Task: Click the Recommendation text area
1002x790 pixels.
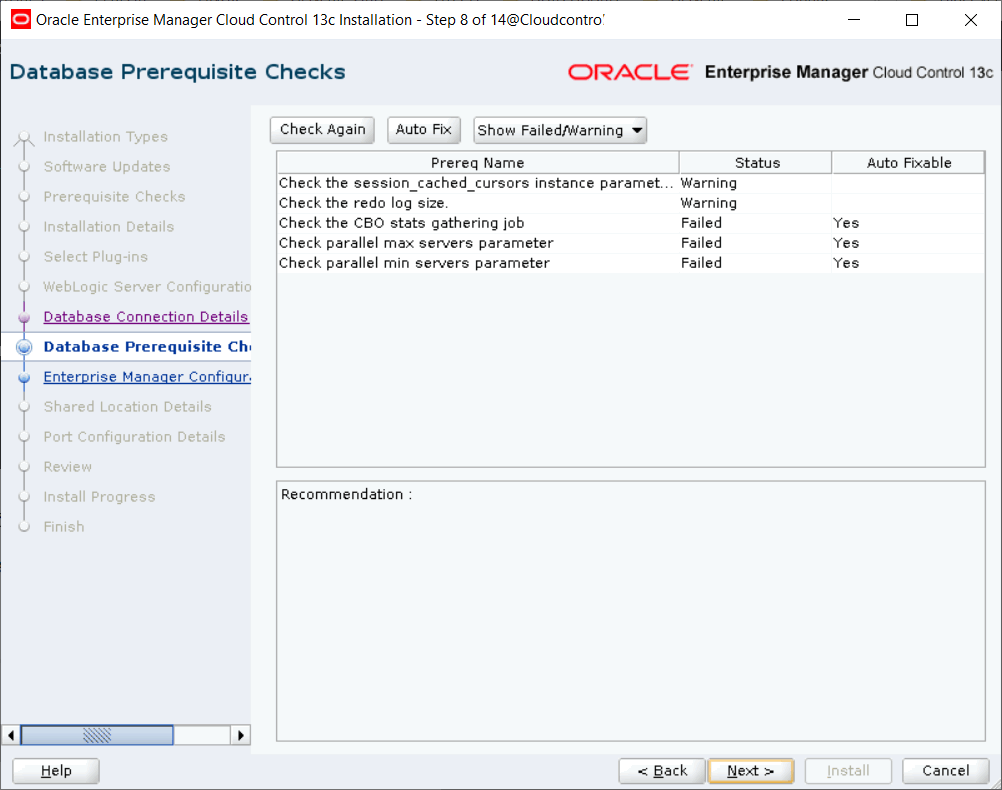Action: click(631, 611)
